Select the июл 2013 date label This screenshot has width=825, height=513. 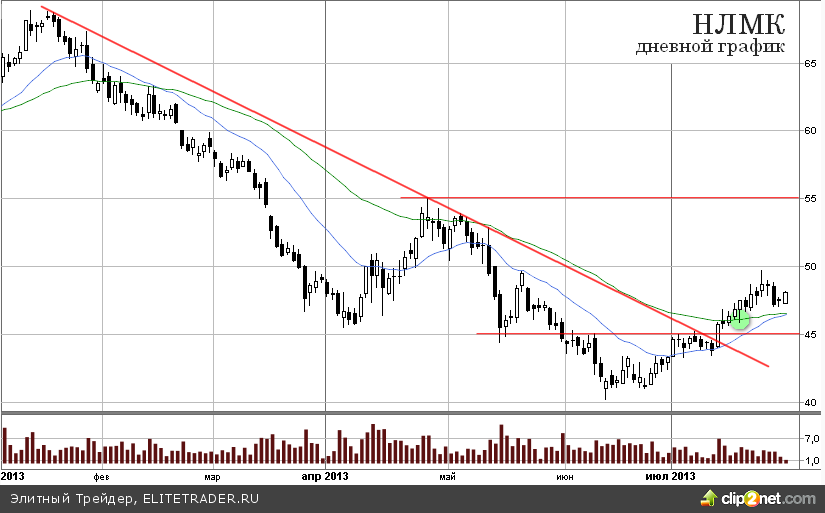point(669,476)
